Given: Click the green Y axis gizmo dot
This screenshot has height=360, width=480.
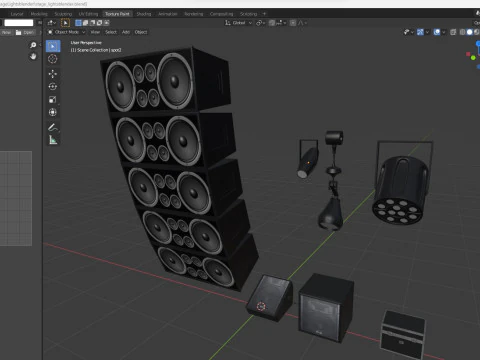Looking at the screenshot, I should pos(473,58).
